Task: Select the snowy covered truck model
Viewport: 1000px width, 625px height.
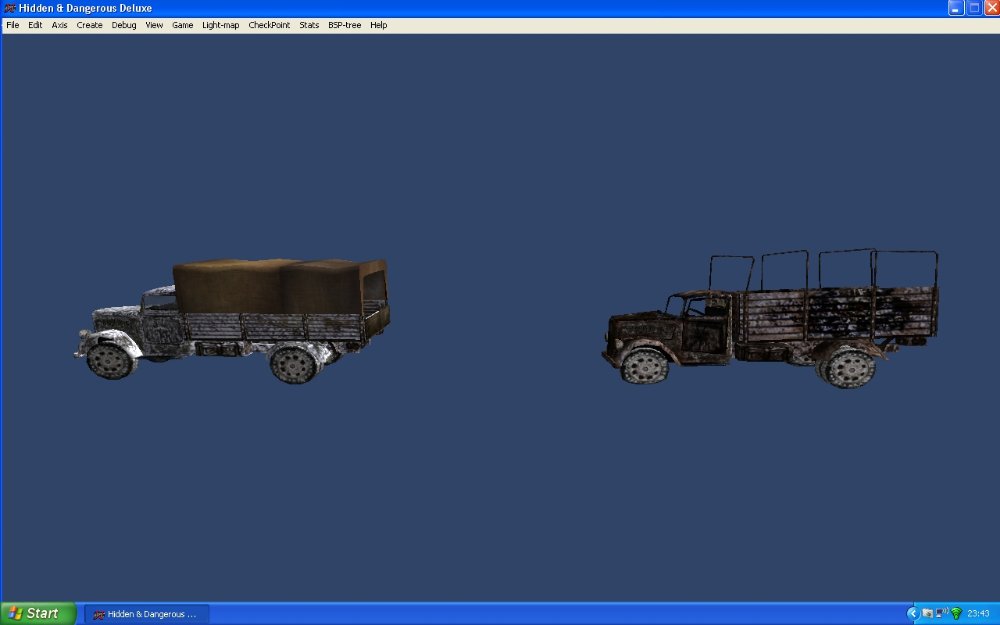Action: click(233, 320)
